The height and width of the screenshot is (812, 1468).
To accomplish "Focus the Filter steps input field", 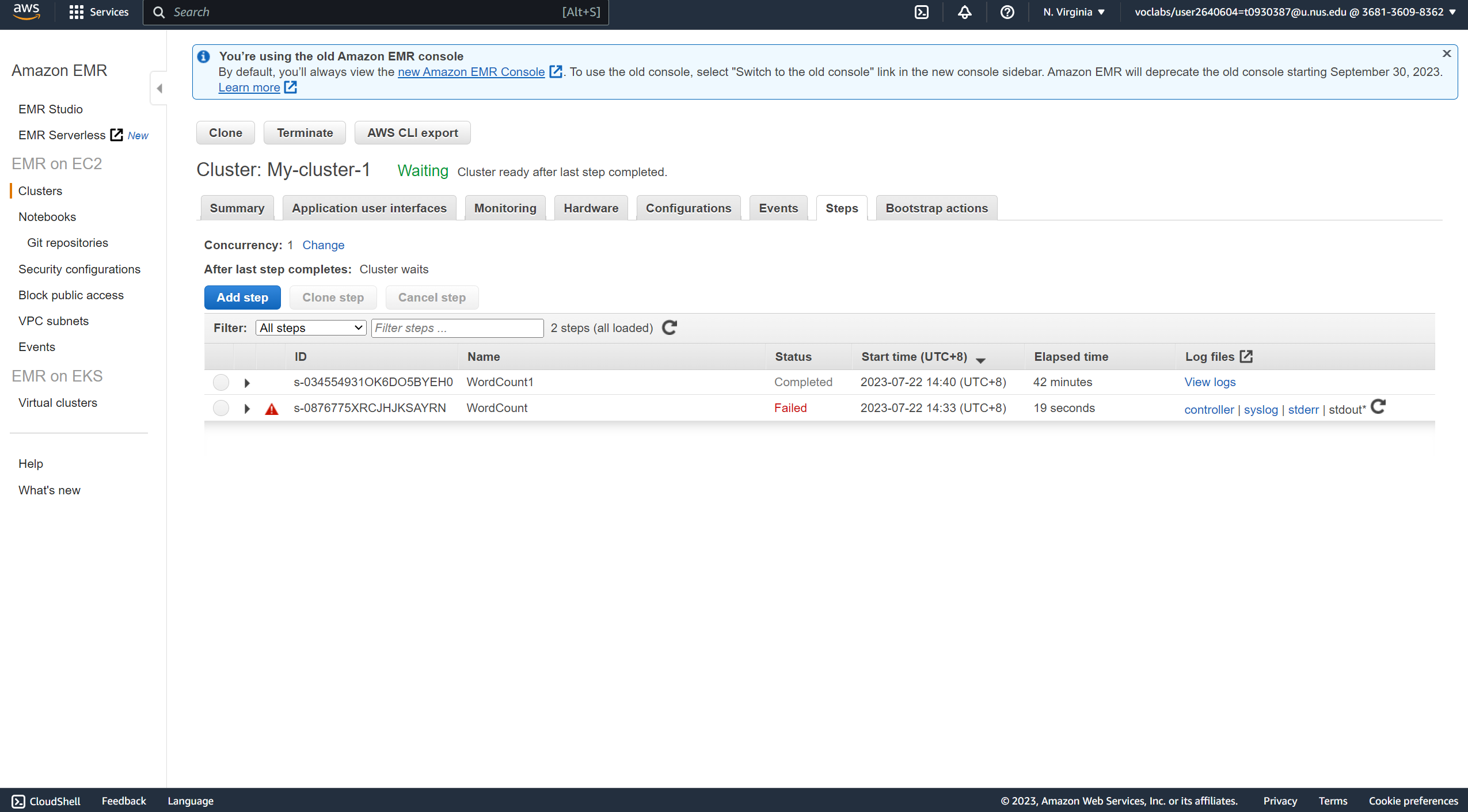I will (x=458, y=328).
